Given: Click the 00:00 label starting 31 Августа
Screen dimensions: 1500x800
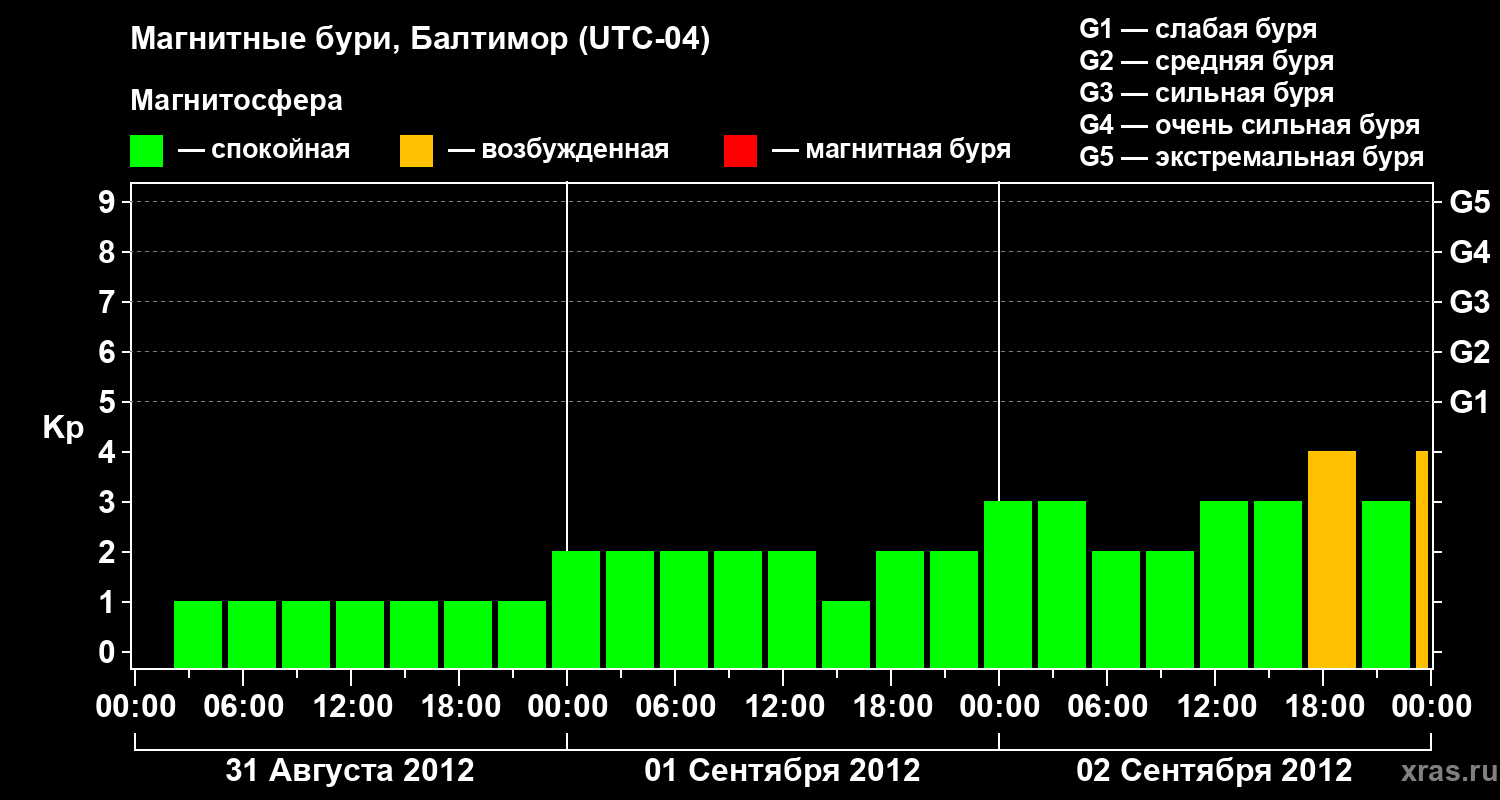Looking at the screenshot, I should [x=135, y=707].
